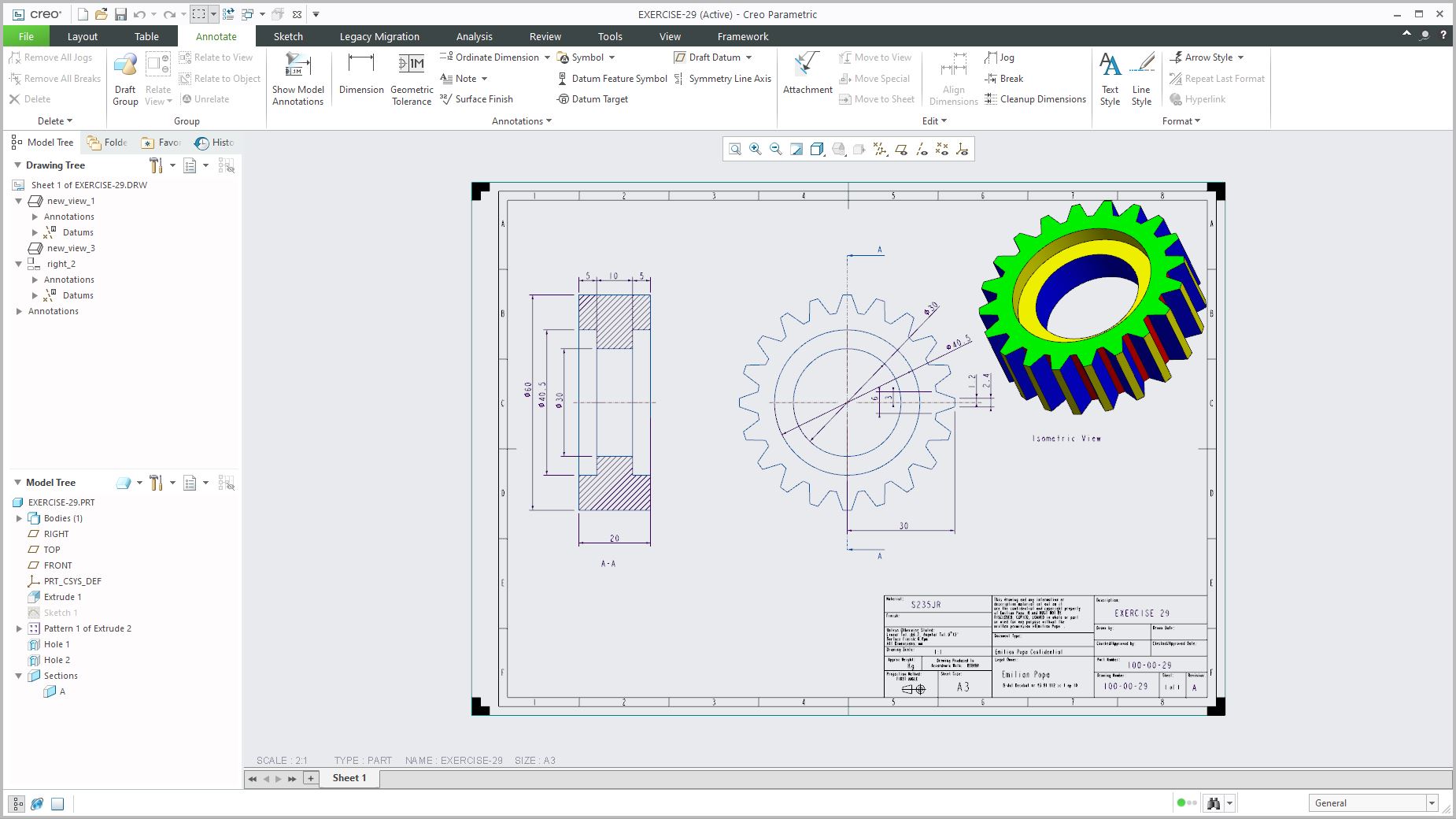Click the Surface Finish tool
Viewport: 1456px width, 819px height.
[476, 99]
